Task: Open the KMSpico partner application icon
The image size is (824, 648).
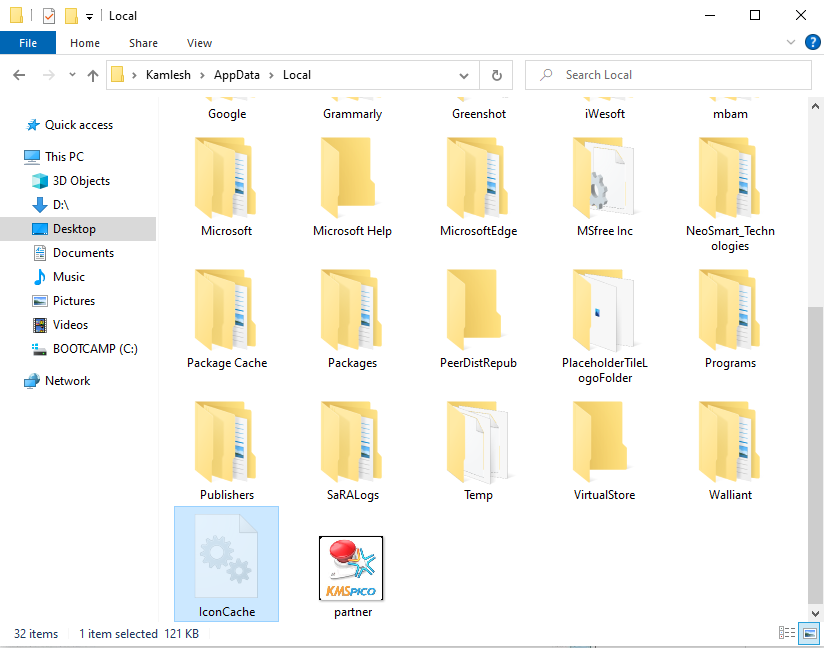Action: tap(351, 567)
